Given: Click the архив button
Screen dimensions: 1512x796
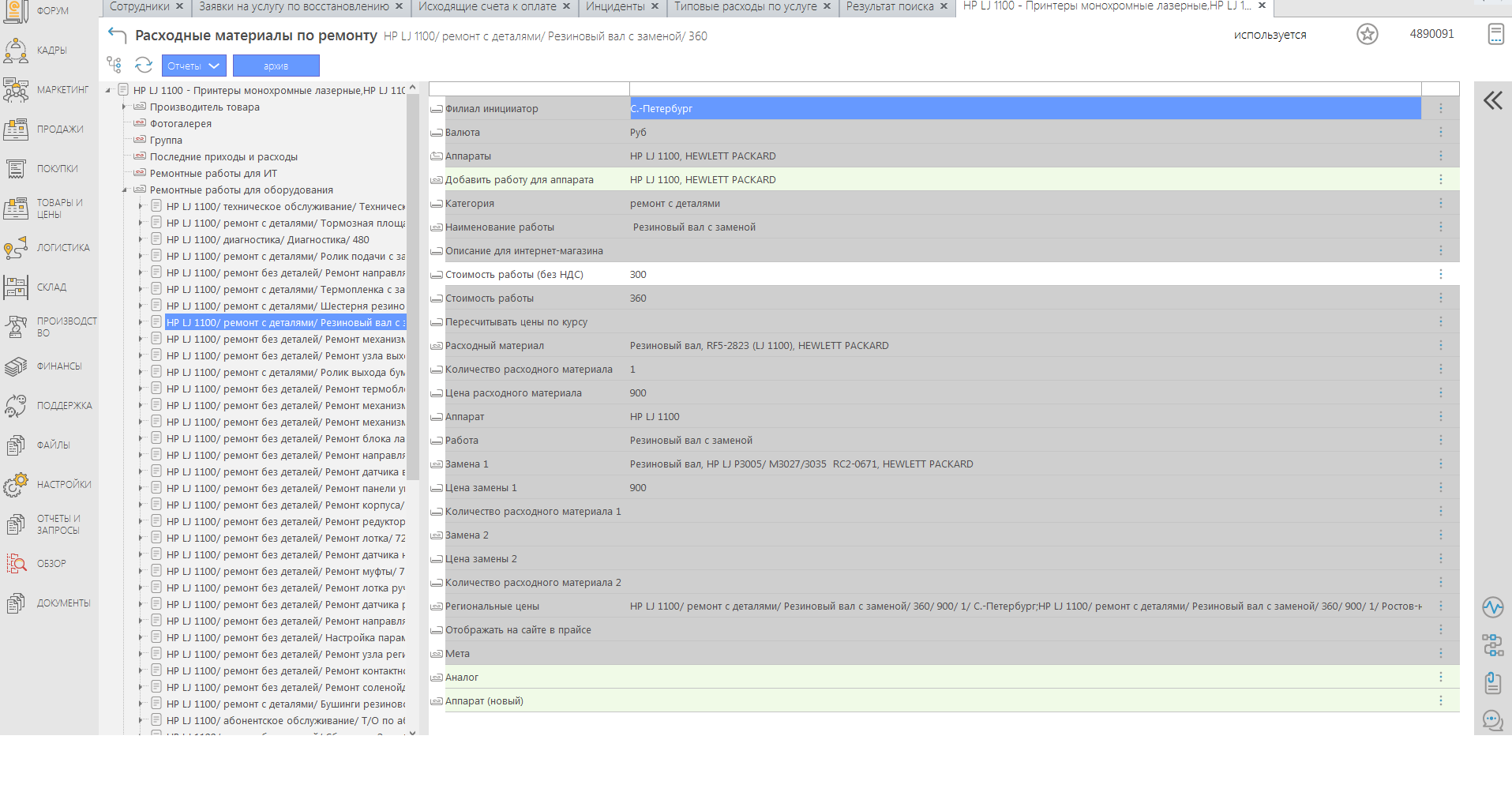Looking at the screenshot, I should (x=276, y=66).
